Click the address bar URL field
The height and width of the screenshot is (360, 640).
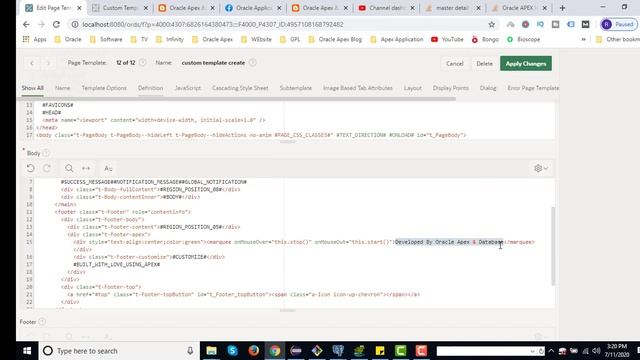pyautogui.click(x=282, y=24)
